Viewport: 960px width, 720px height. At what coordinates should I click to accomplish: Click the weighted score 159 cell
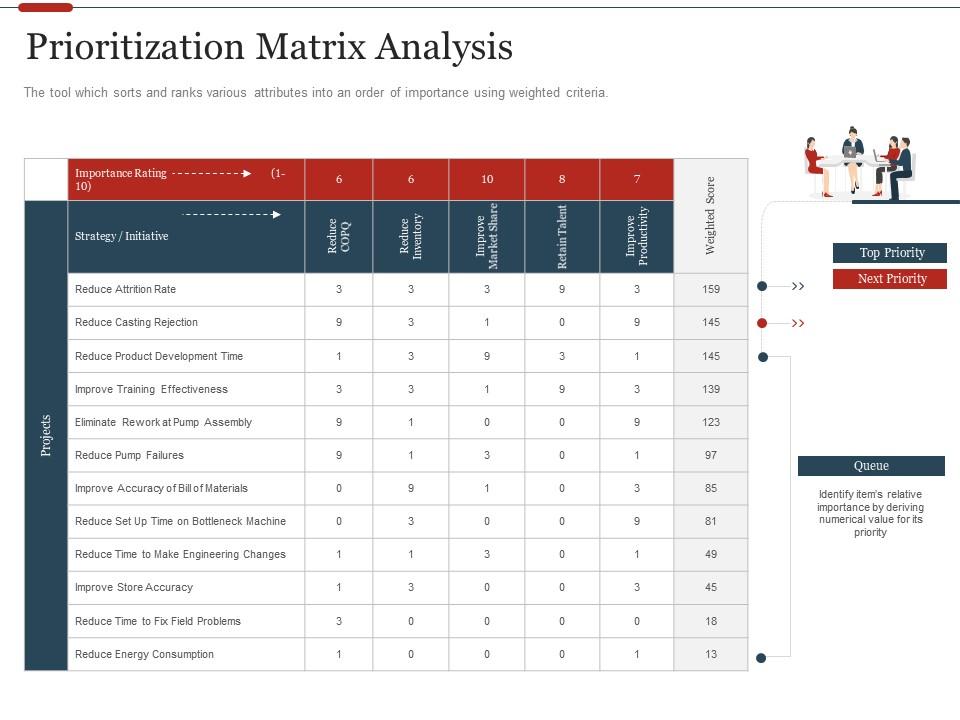click(x=711, y=289)
